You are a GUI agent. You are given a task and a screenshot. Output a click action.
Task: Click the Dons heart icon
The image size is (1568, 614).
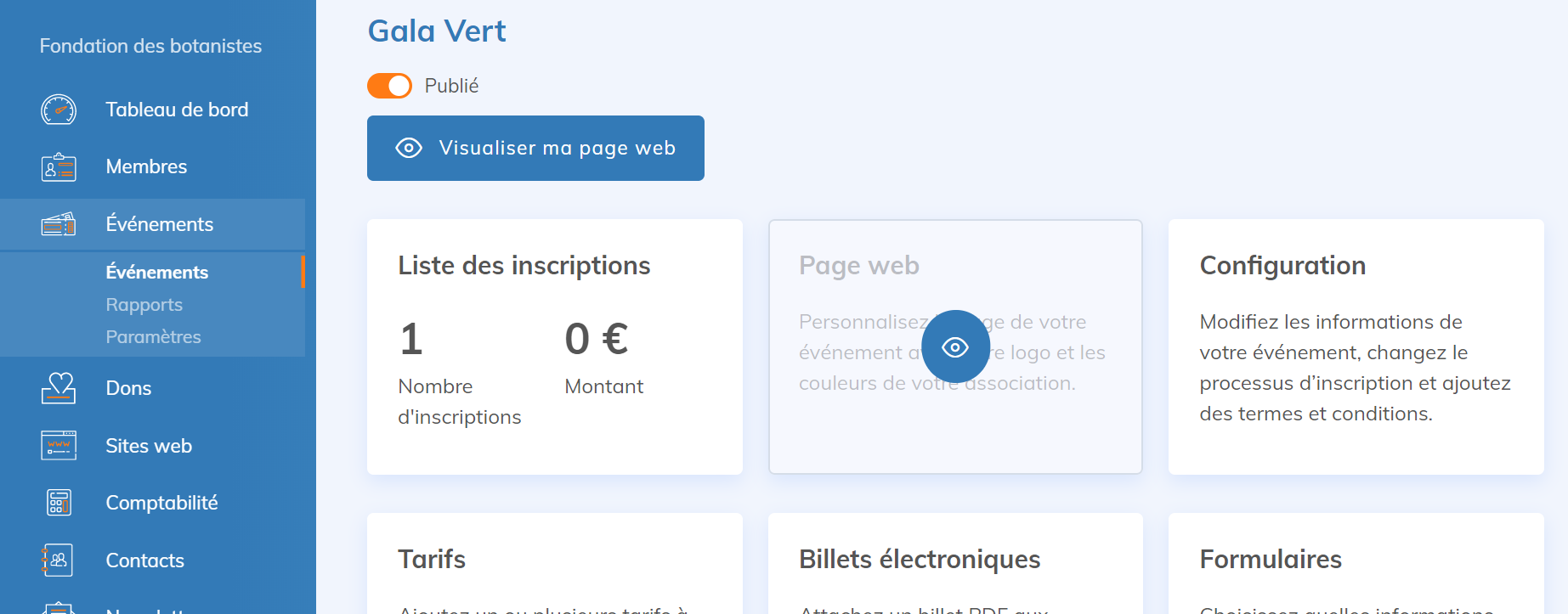pyautogui.click(x=59, y=388)
